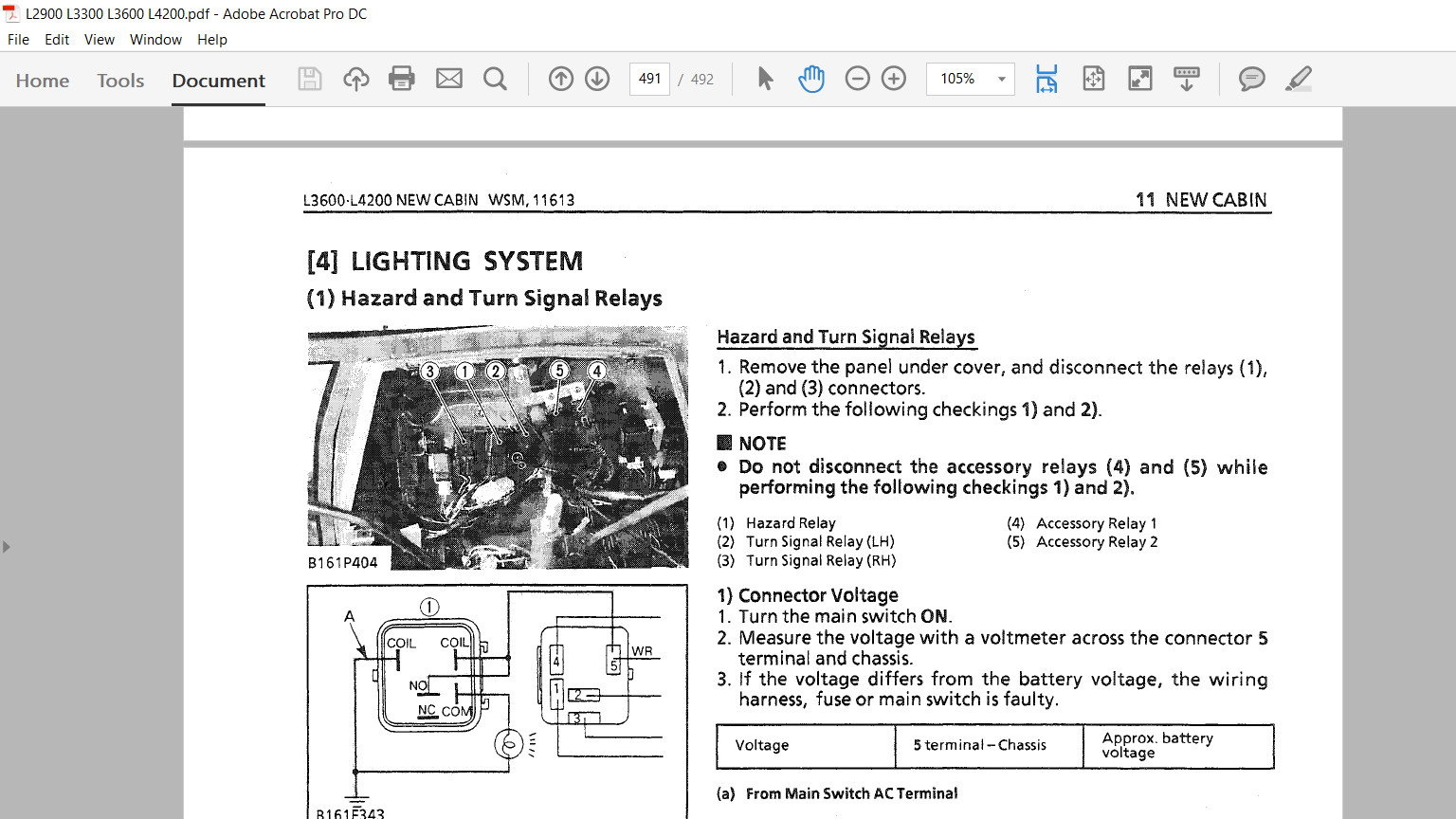Open the find text magnifier icon
Screen dimensions: 1456x819
click(495, 79)
